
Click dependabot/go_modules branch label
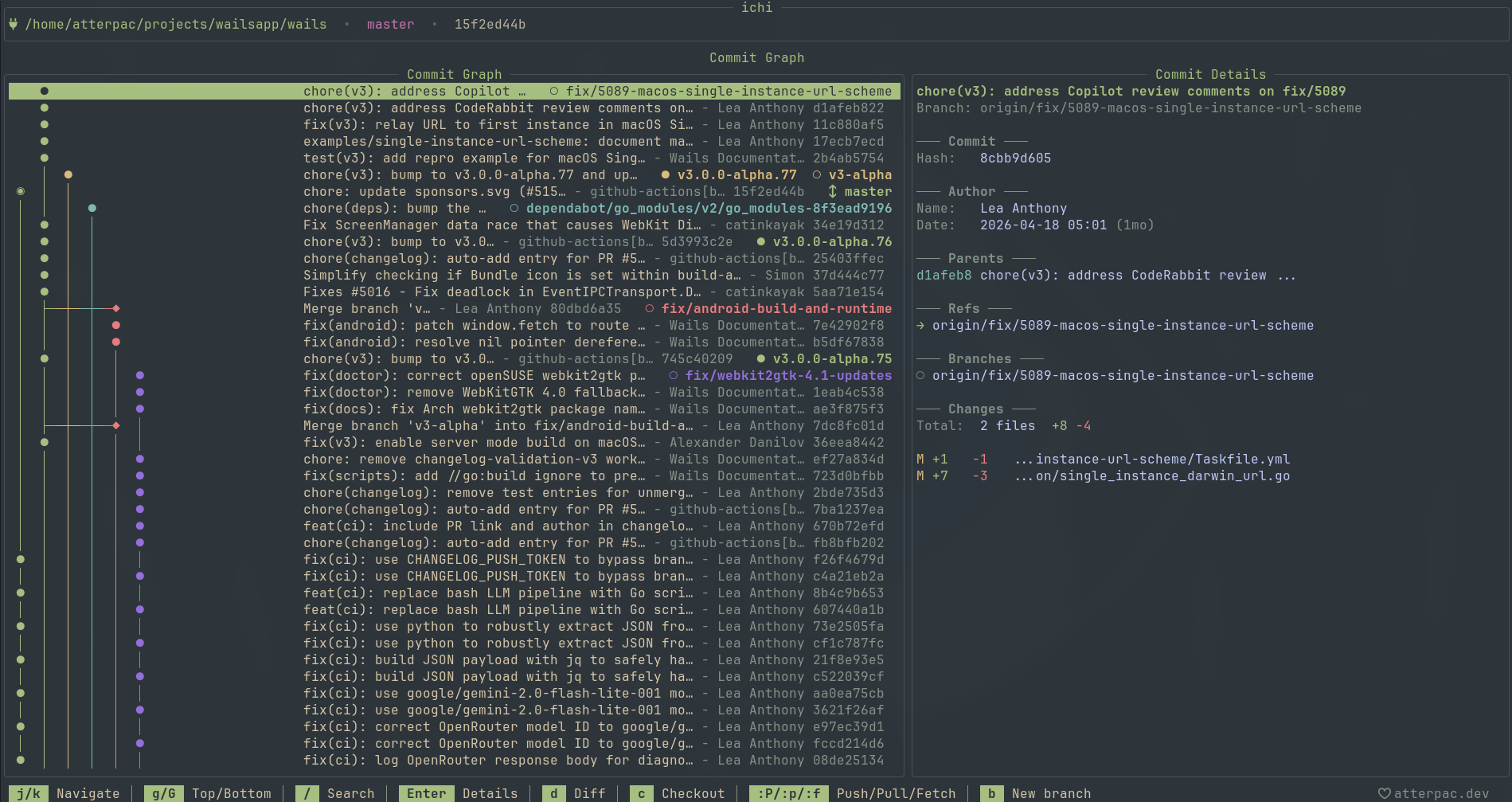[x=709, y=208]
